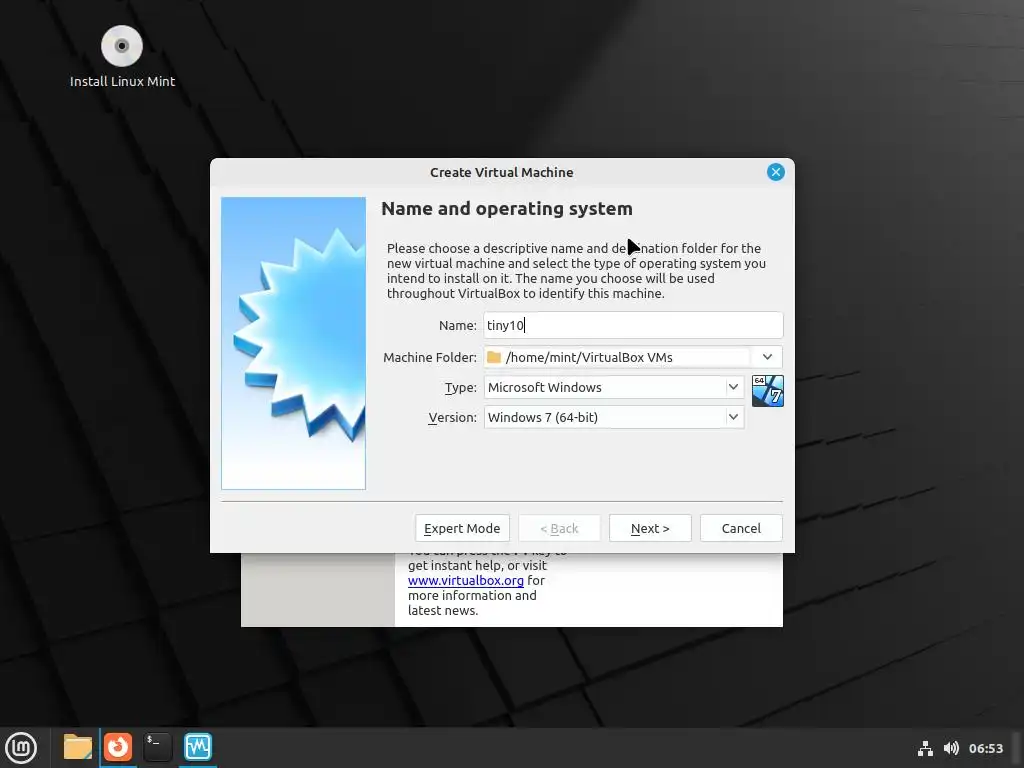Switch to the VirtualBox taskbar entry
This screenshot has width=1024, height=768.
point(198,747)
